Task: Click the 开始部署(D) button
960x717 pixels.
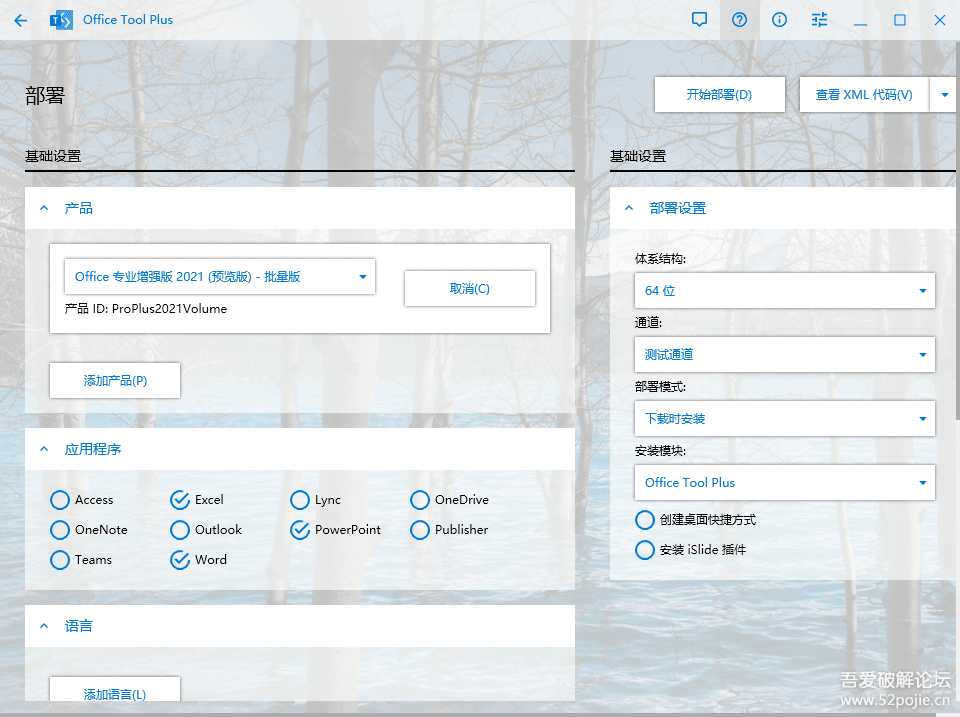Action: (x=719, y=94)
